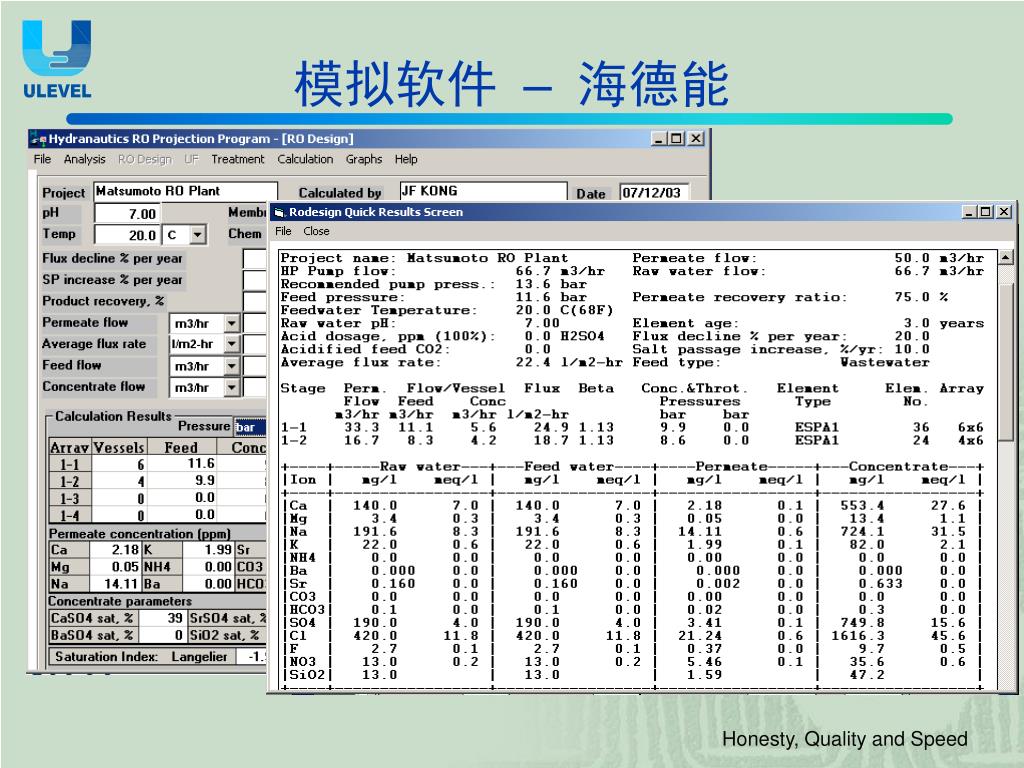Click the pH value field
This screenshot has height=768, width=1024.
[x=127, y=214]
